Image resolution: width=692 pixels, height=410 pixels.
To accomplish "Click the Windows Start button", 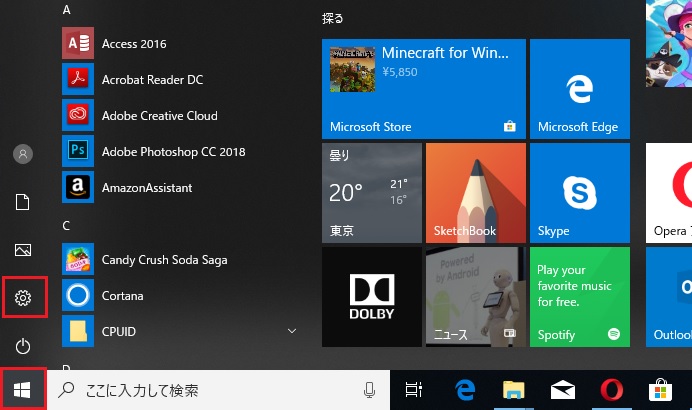I will click(22, 390).
